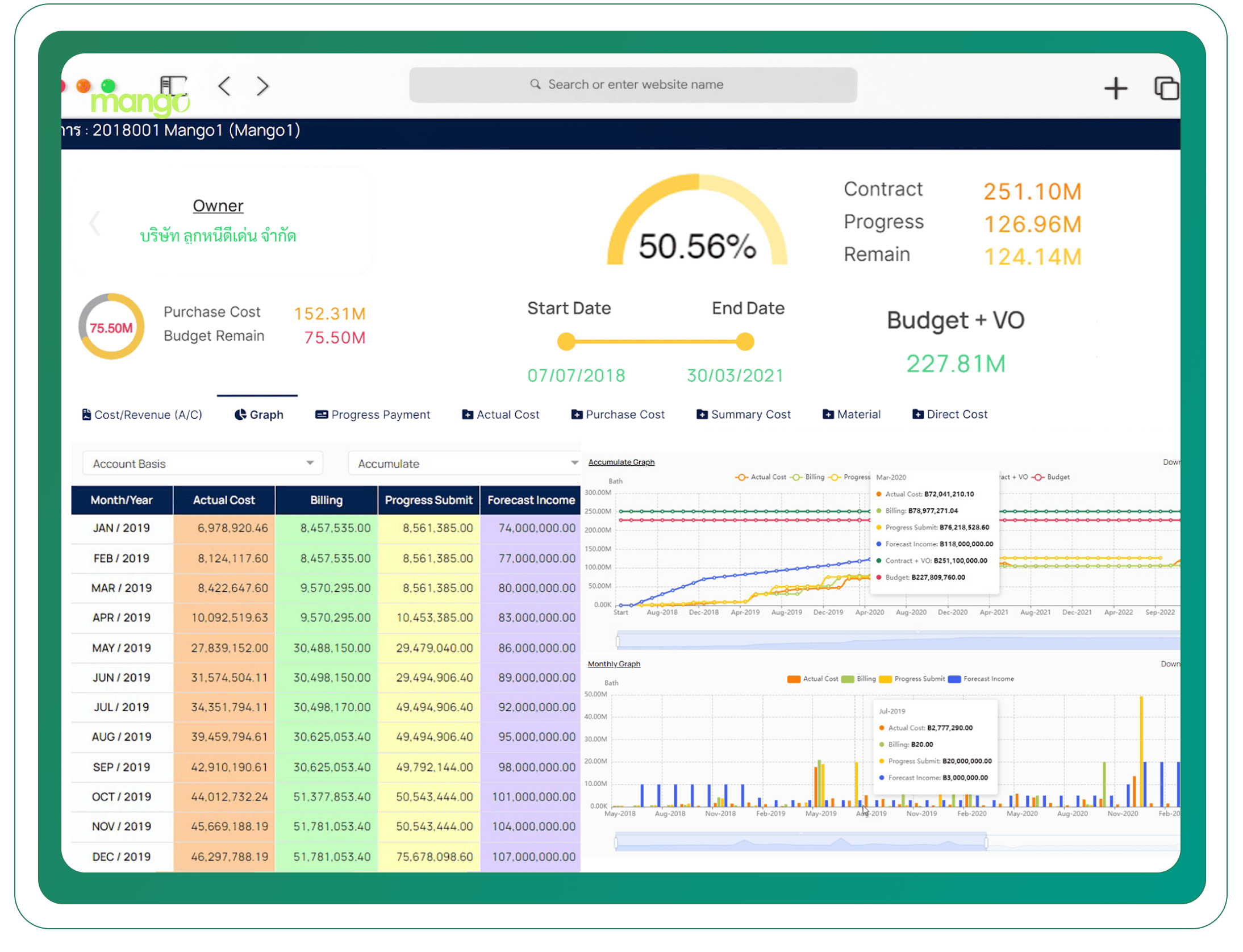The width and height of the screenshot is (1243, 952).
Task: Open the tab overview icon
Action: [1165, 89]
